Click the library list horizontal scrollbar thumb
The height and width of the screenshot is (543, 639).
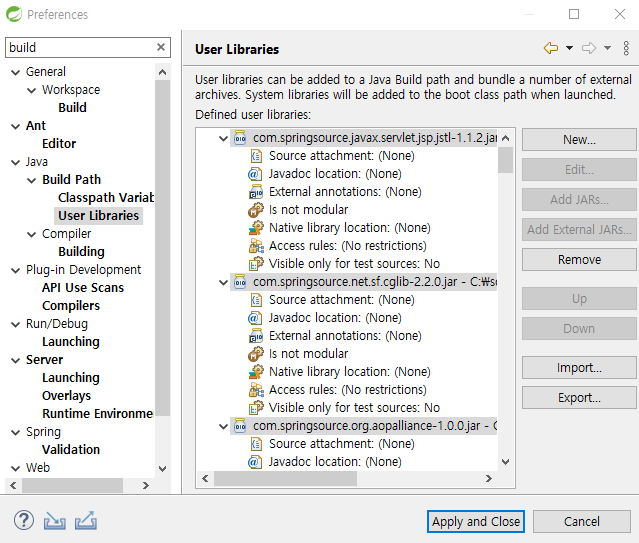coord(285,478)
